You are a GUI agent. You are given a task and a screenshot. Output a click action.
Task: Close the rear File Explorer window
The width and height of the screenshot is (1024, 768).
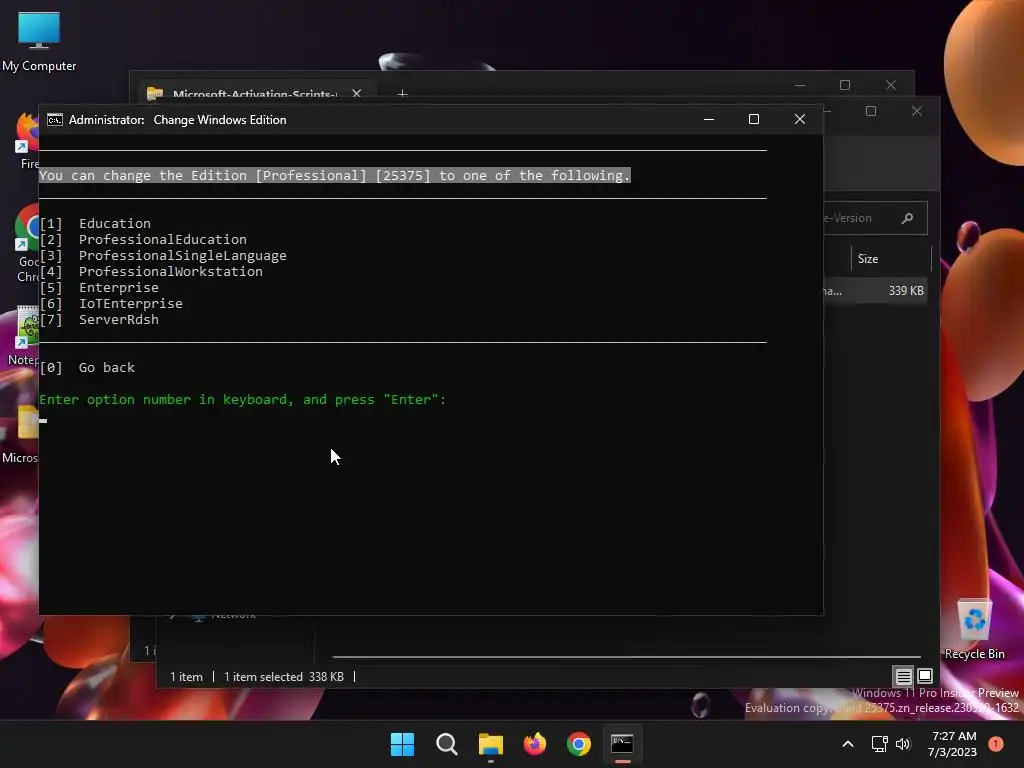point(891,85)
